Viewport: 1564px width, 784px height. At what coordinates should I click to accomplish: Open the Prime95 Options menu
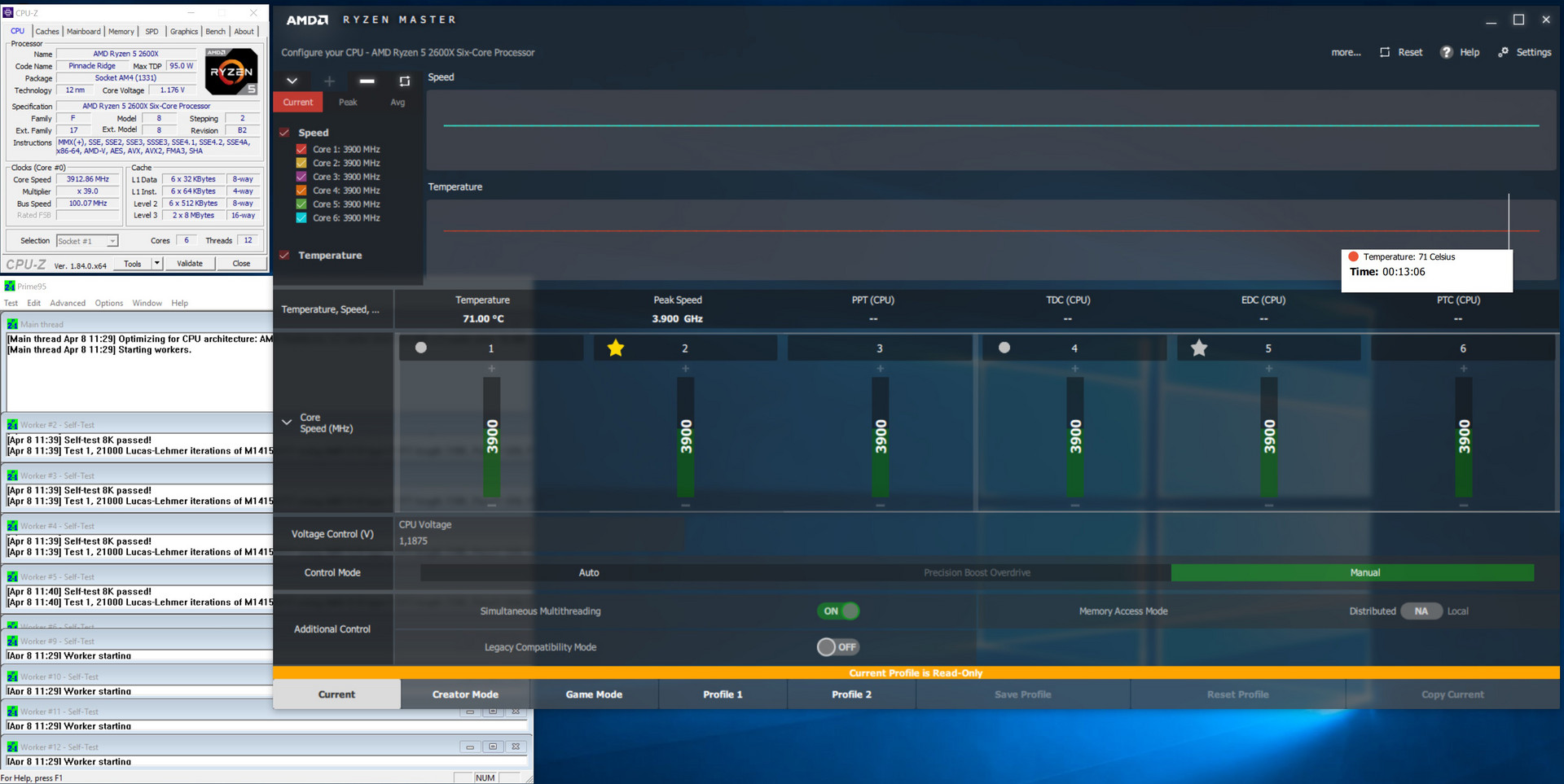pos(109,303)
